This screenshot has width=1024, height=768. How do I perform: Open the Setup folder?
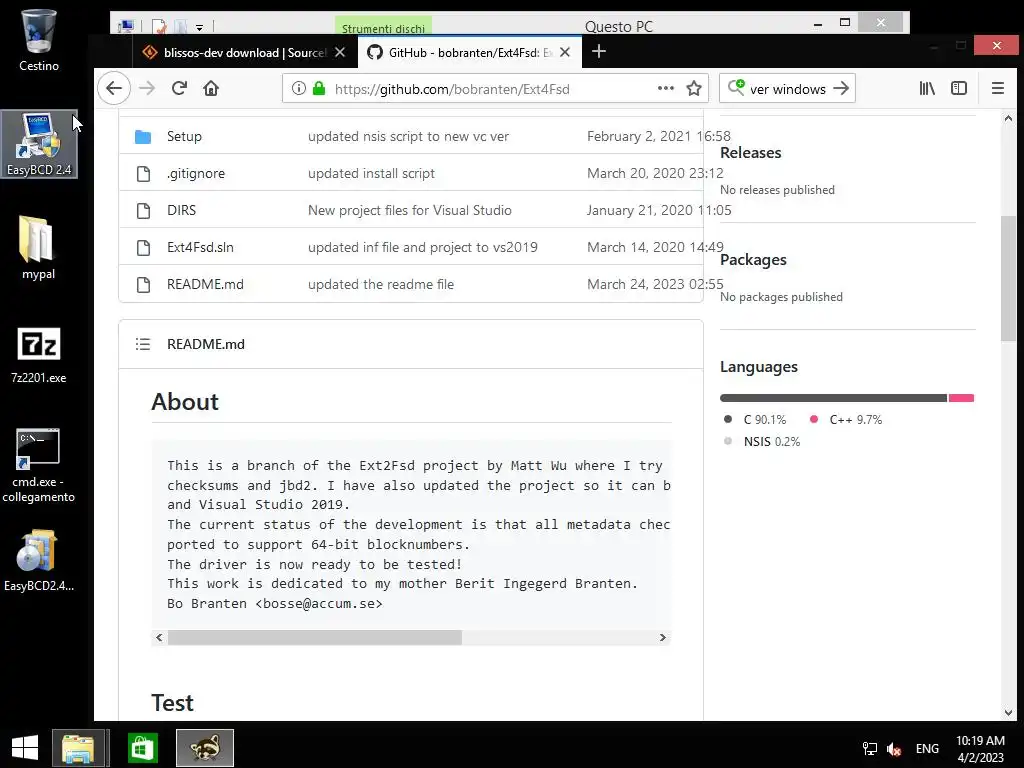pos(184,136)
